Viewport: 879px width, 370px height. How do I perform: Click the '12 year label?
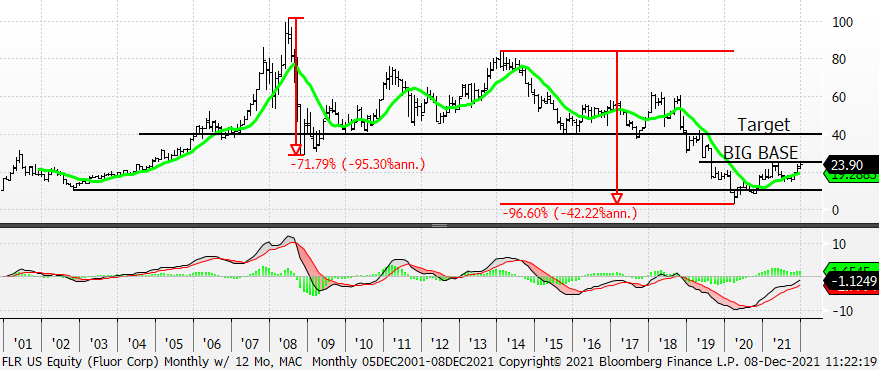pos(440,343)
